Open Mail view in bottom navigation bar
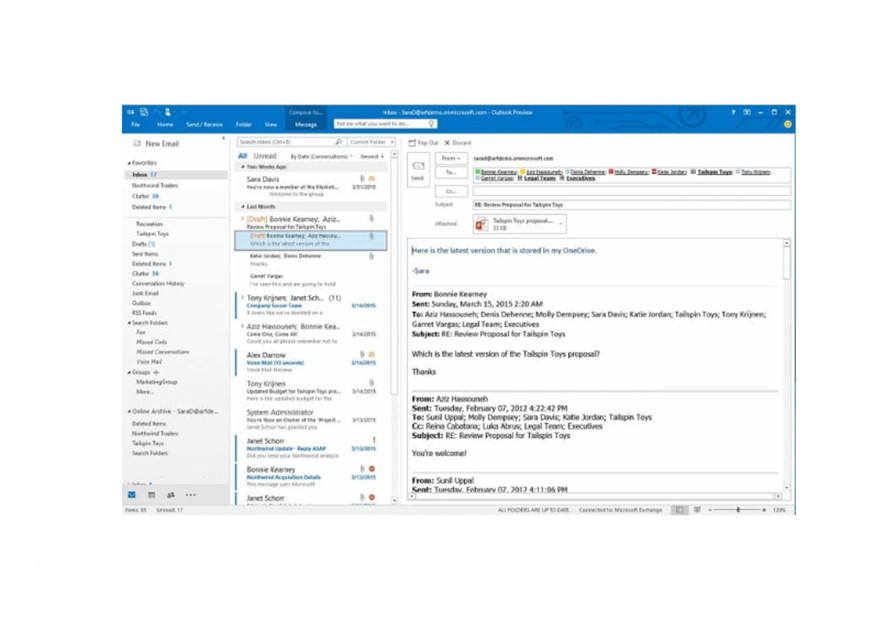This screenshot has width=896, height=640. pyautogui.click(x=132, y=495)
